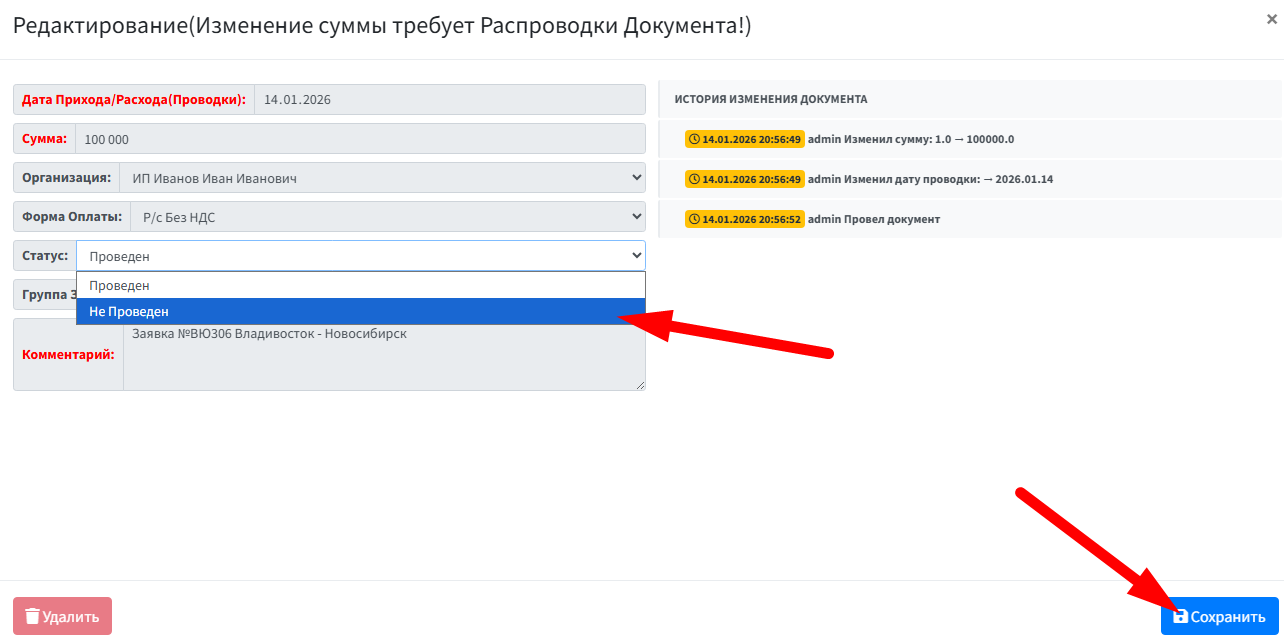This screenshot has height=643, width=1284.
Task: Click the date field showing 14.01.2026
Action: pos(449,100)
